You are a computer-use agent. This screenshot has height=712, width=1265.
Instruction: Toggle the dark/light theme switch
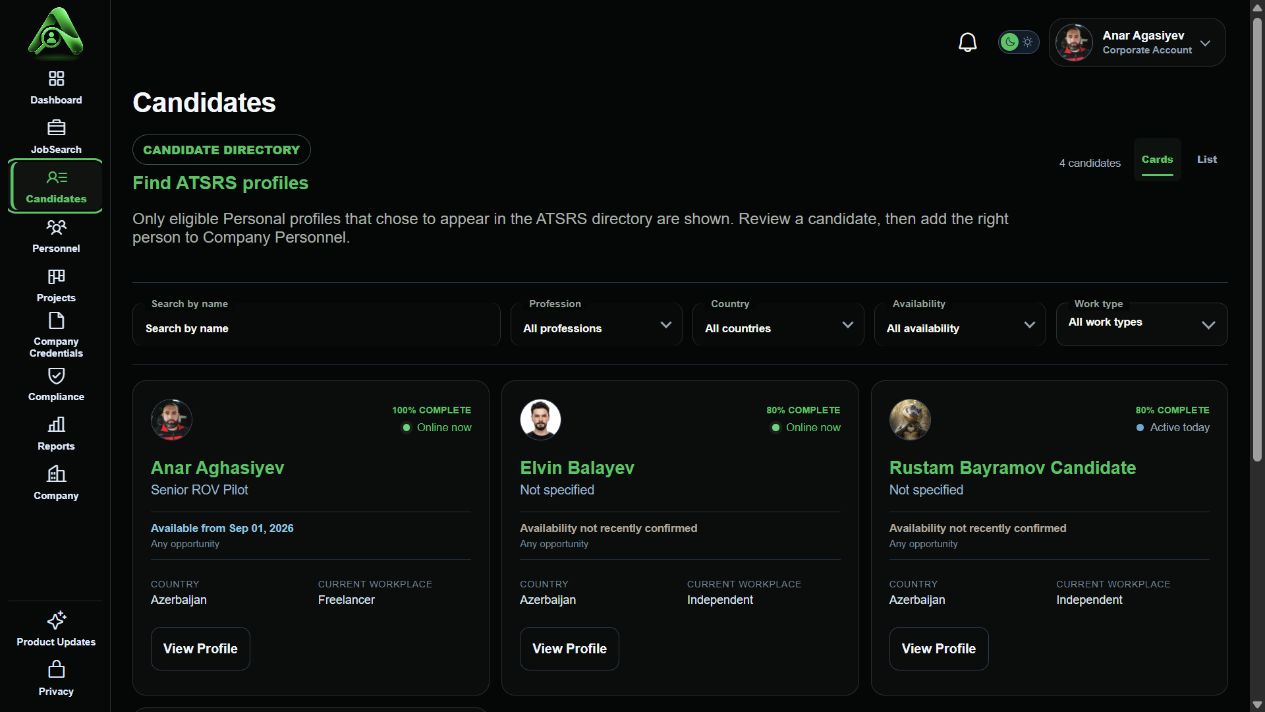(1018, 42)
